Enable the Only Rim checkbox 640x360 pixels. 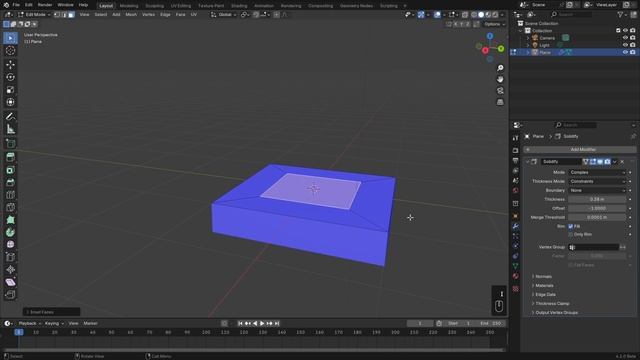tap(571, 234)
